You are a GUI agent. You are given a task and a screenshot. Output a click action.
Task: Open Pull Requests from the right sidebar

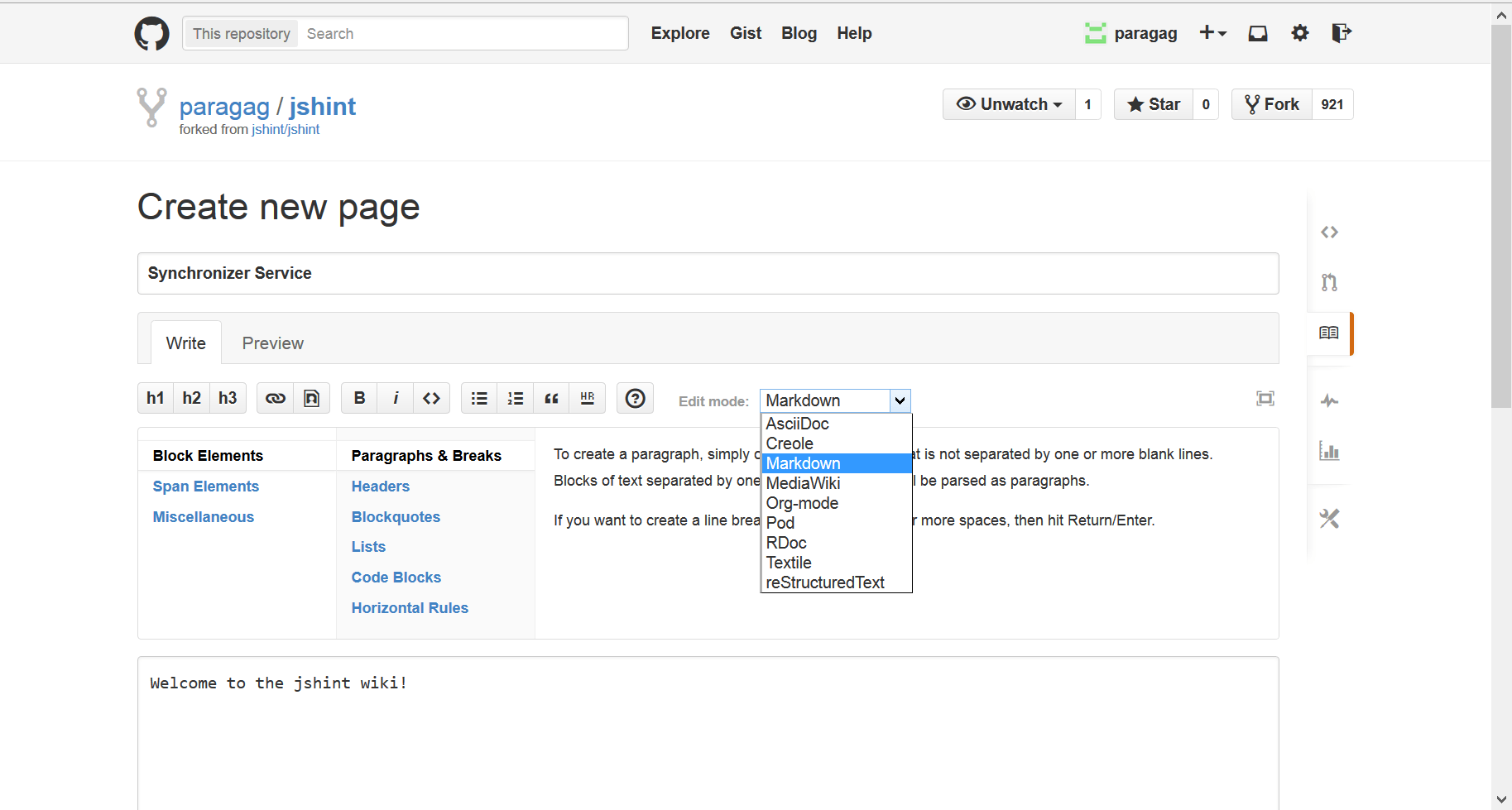[x=1328, y=282]
